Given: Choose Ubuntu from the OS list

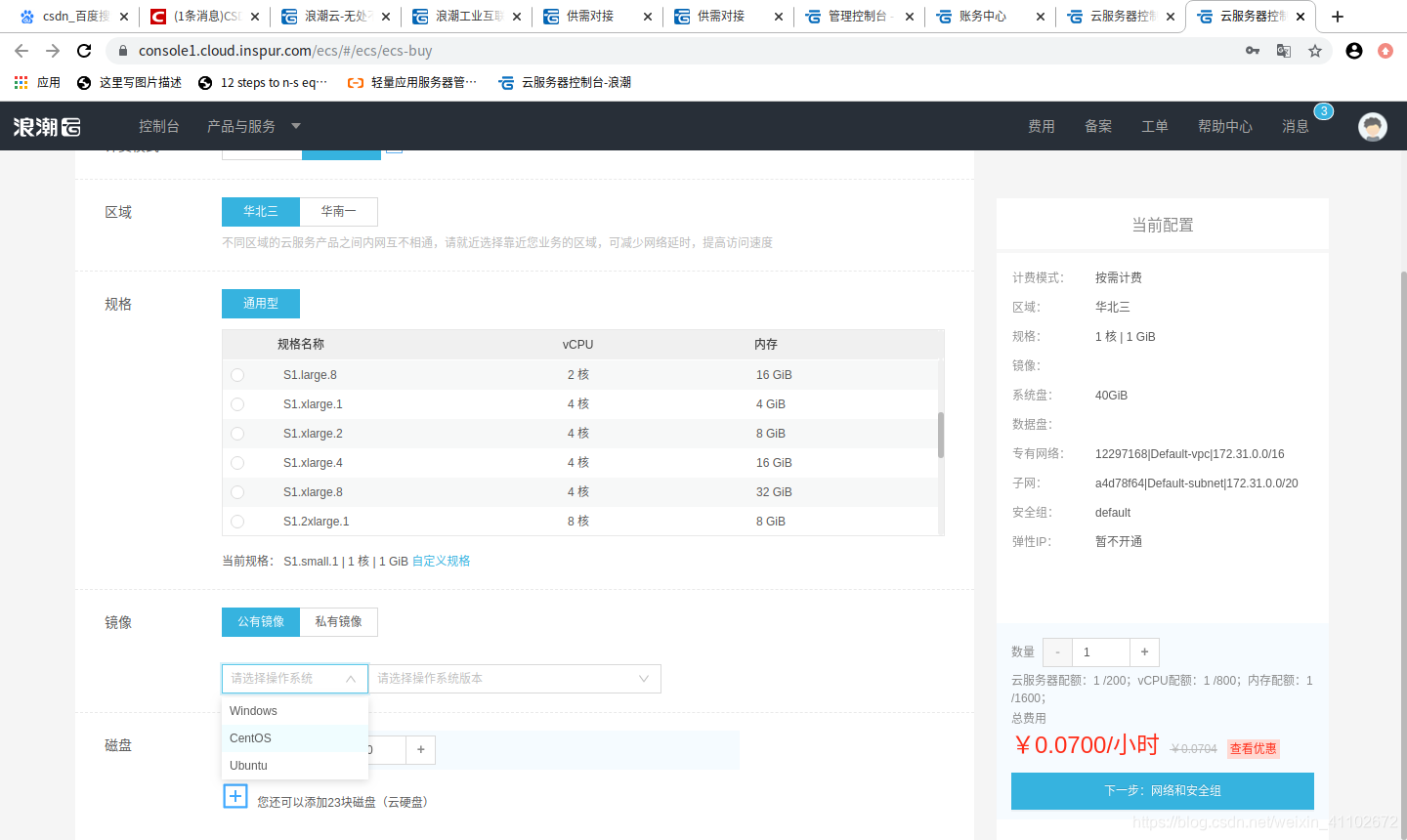Looking at the screenshot, I should point(295,766).
